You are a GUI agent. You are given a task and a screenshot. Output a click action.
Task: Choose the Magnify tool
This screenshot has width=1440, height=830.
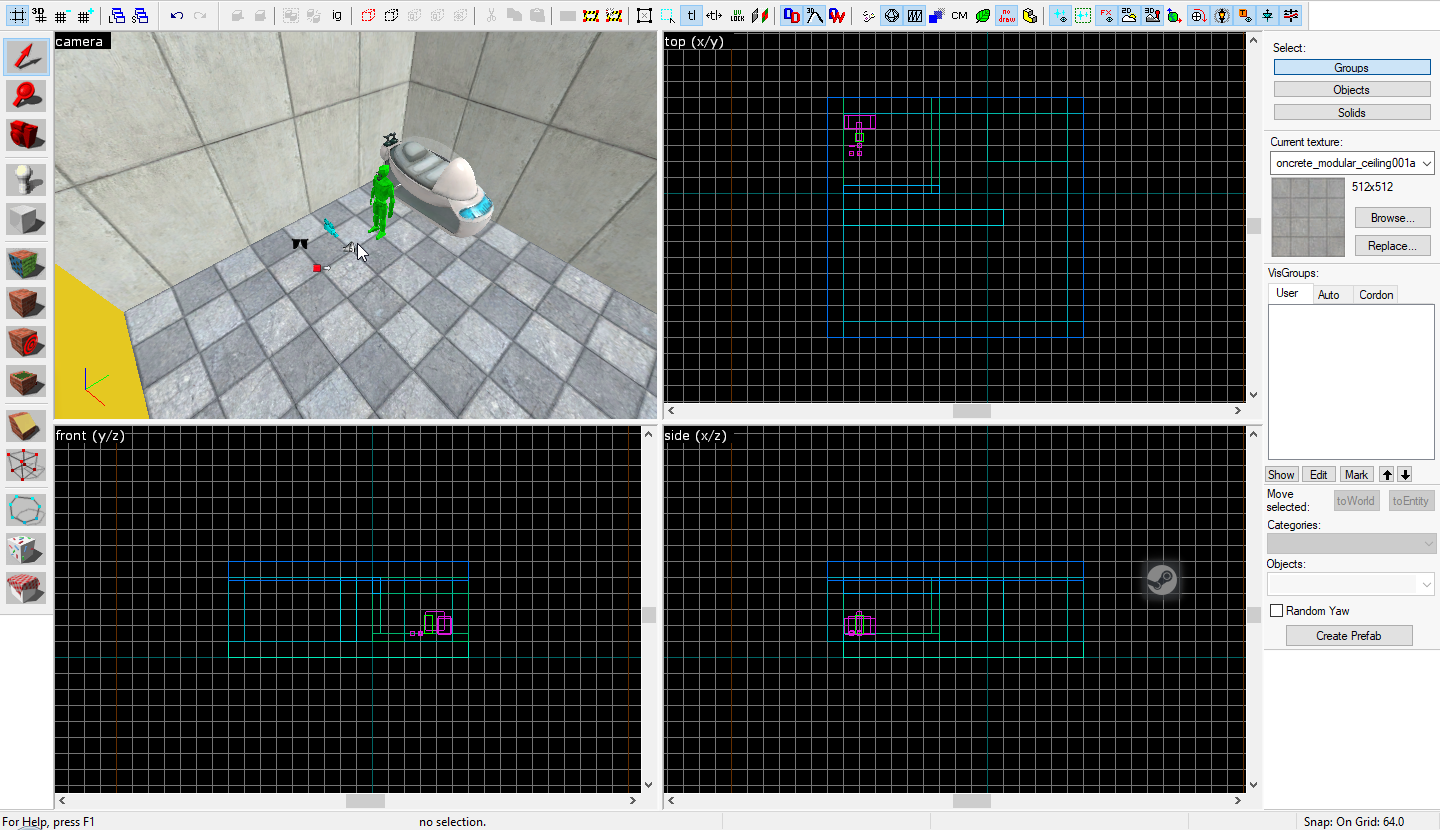(x=27, y=96)
